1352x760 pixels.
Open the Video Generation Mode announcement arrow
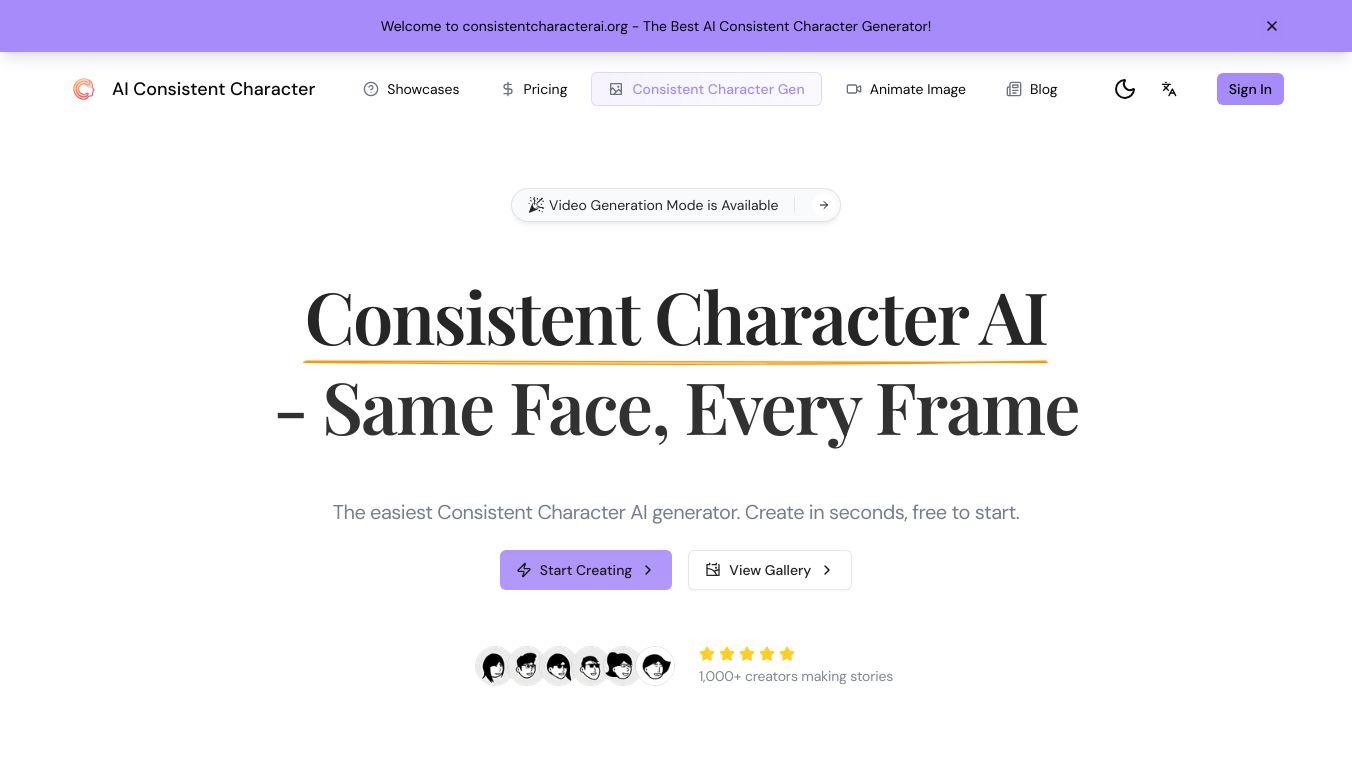823,205
